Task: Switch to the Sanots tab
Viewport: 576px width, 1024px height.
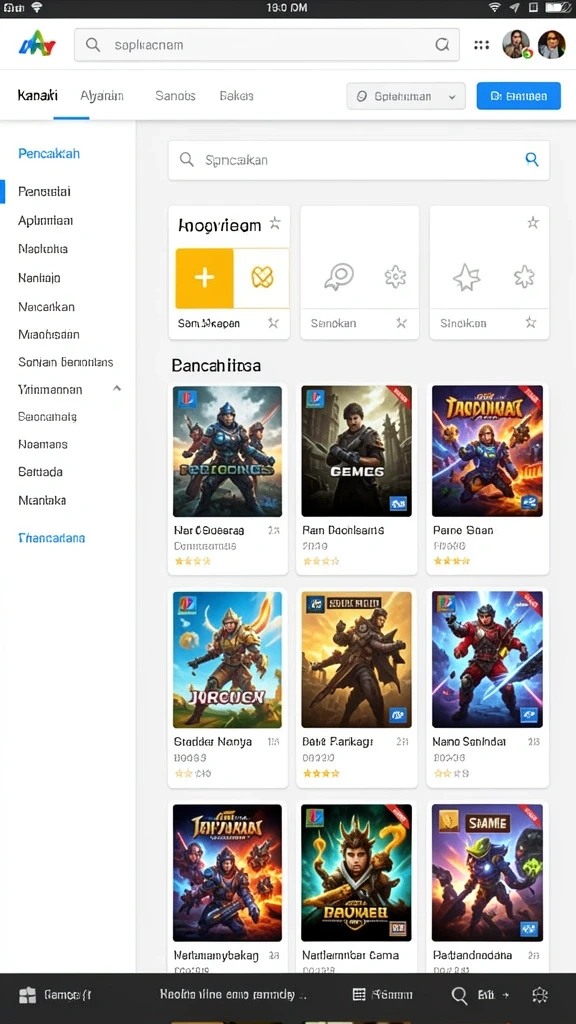Action: pyautogui.click(x=175, y=95)
